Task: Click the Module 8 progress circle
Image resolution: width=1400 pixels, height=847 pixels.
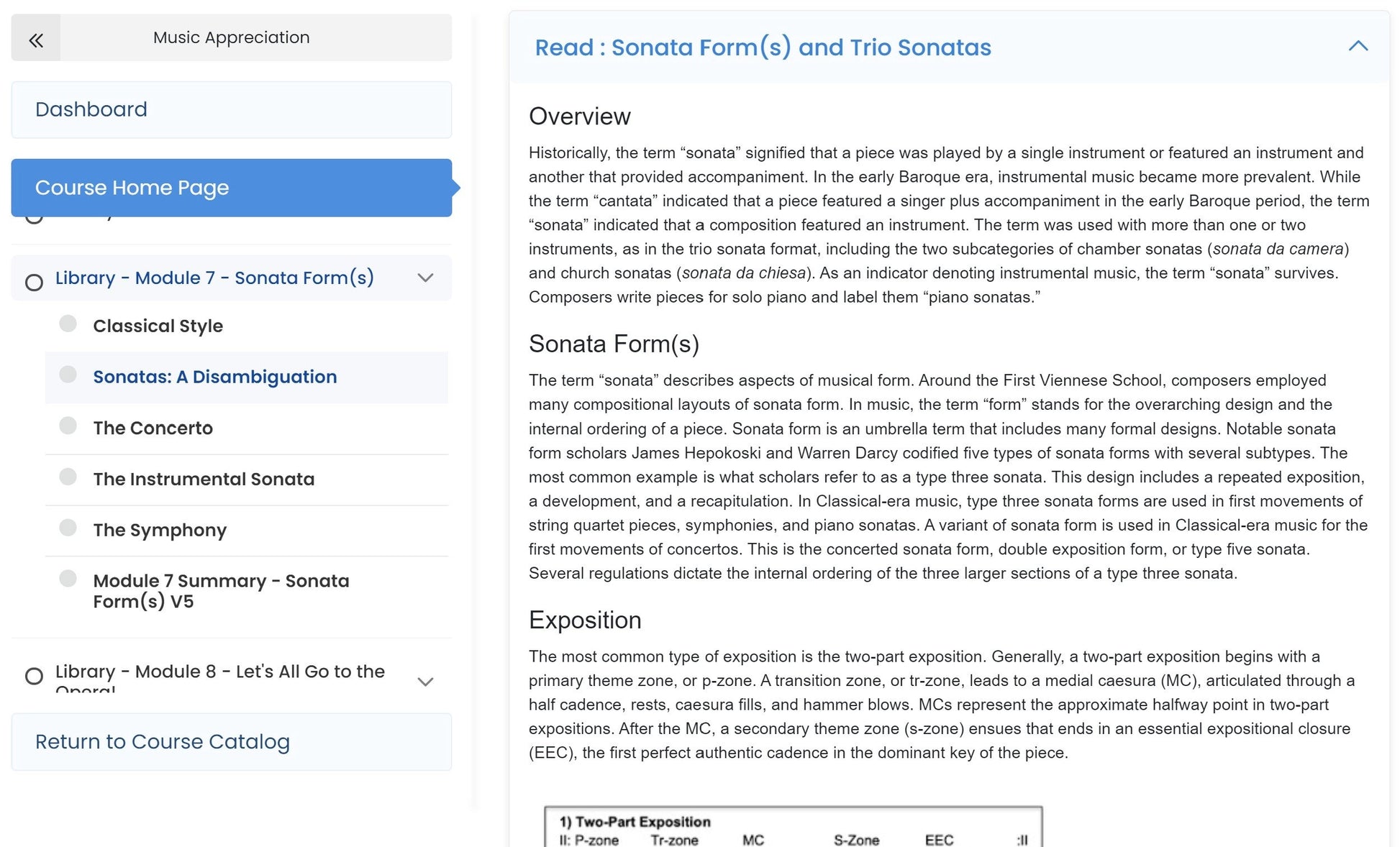Action: pyautogui.click(x=34, y=677)
